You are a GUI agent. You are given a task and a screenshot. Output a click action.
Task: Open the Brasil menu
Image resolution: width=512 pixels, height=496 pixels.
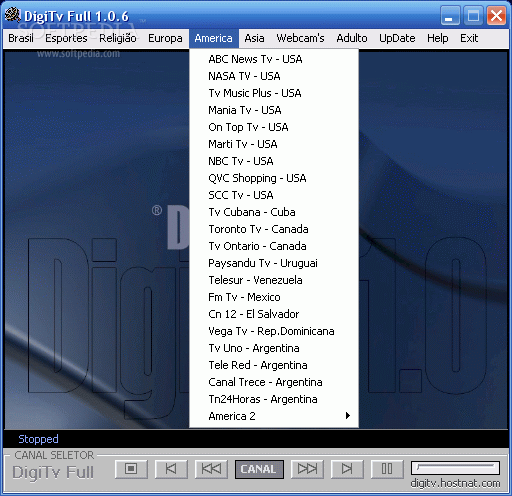click(x=21, y=38)
